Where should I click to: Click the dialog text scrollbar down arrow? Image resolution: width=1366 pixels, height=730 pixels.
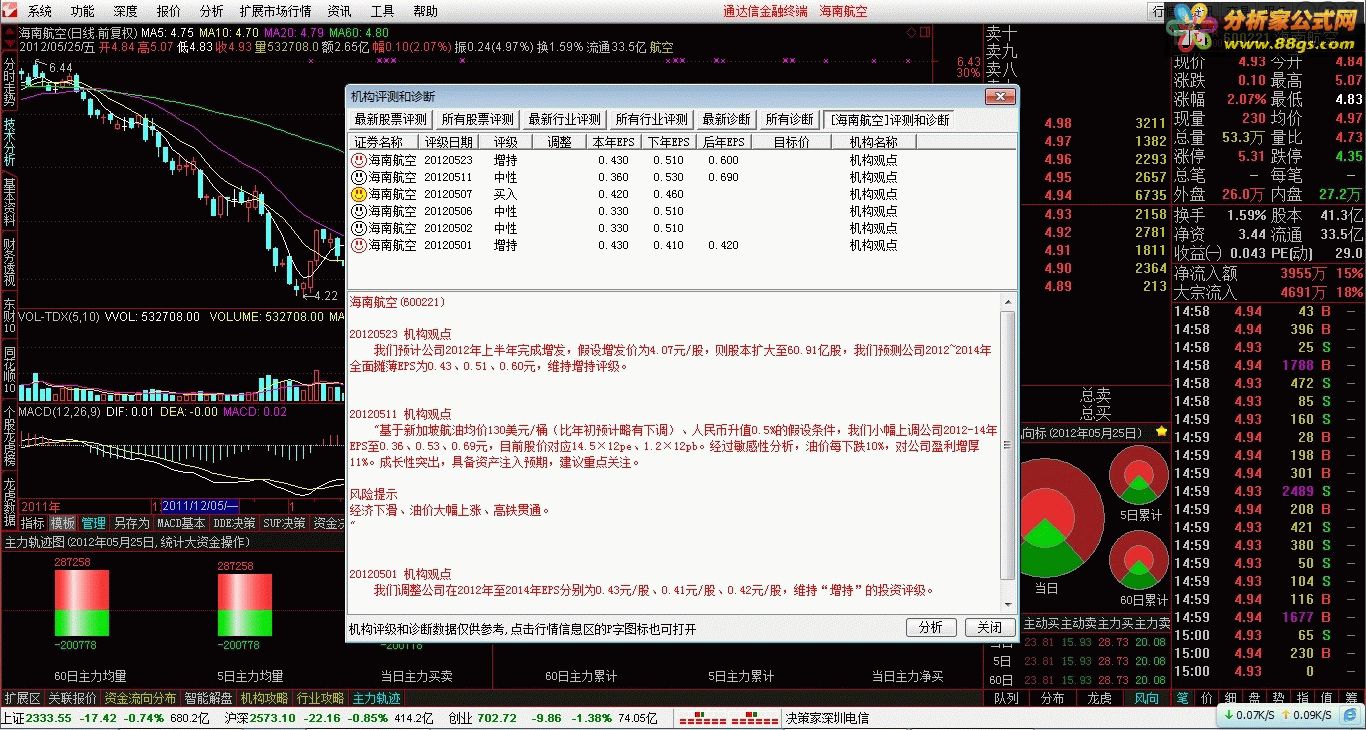(x=1008, y=606)
